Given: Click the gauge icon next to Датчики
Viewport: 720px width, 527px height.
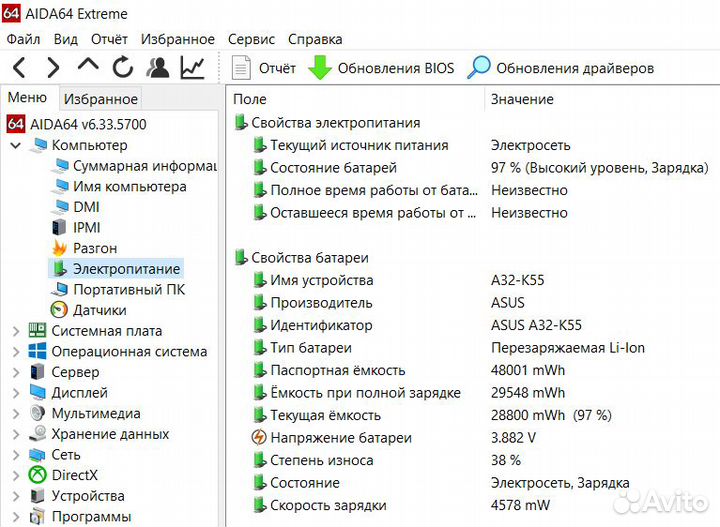Looking at the screenshot, I should (59, 310).
